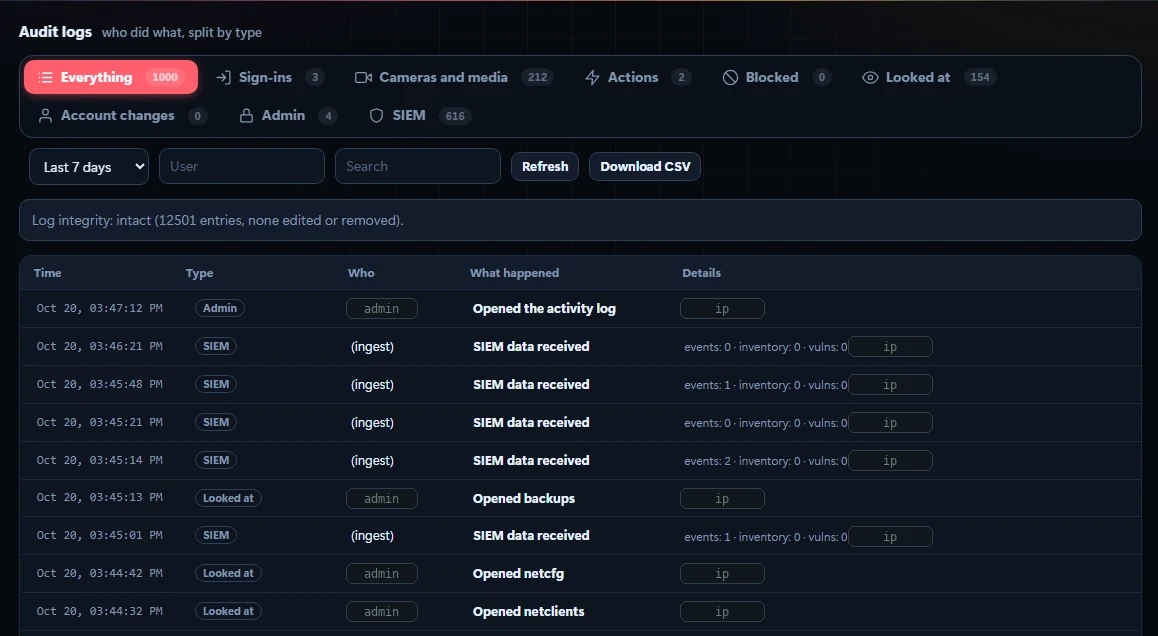This screenshot has width=1158, height=636.
Task: Click details 'events: 2 · inventory: 0 · vulns: 0'
Action: point(765,461)
